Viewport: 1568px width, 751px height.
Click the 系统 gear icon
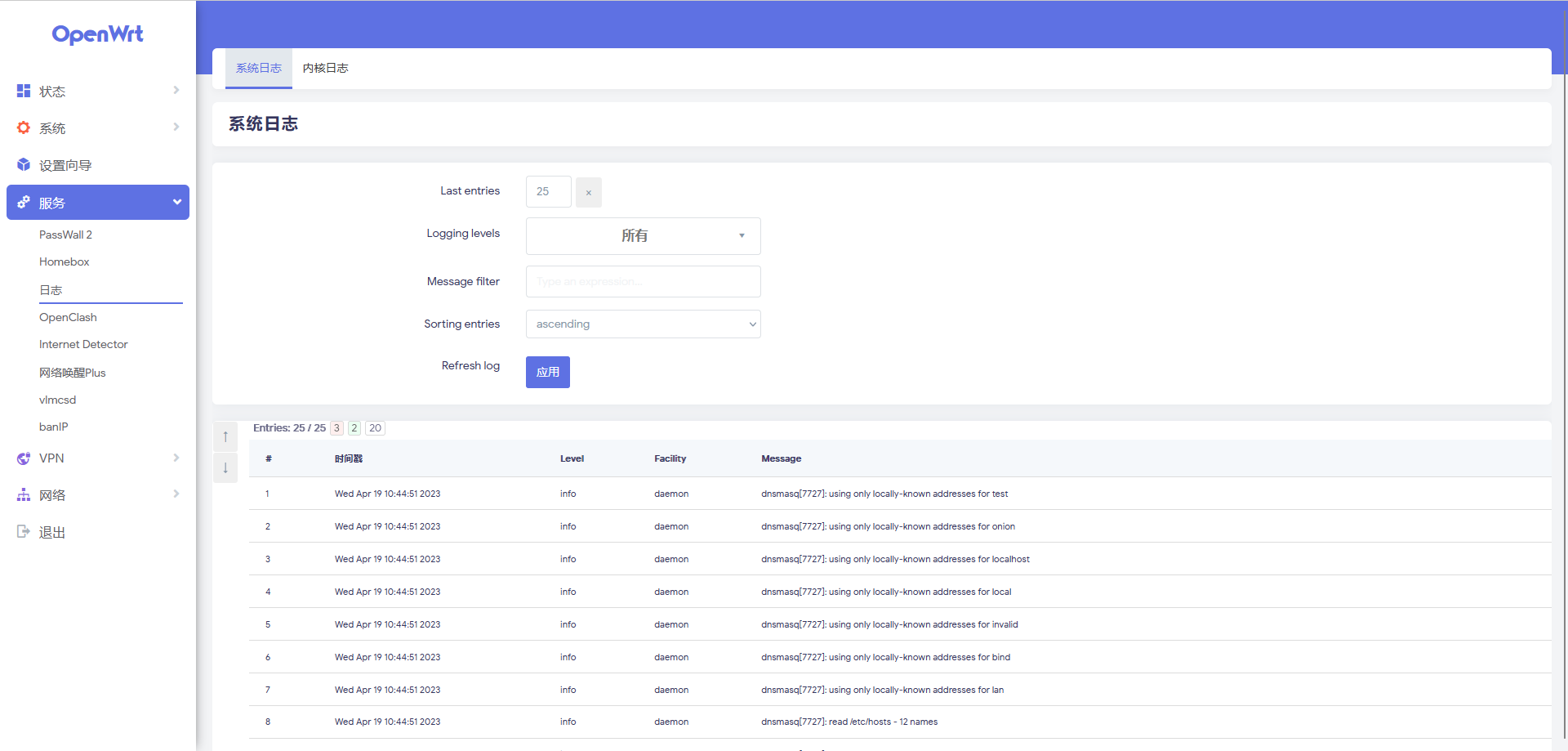(23, 127)
